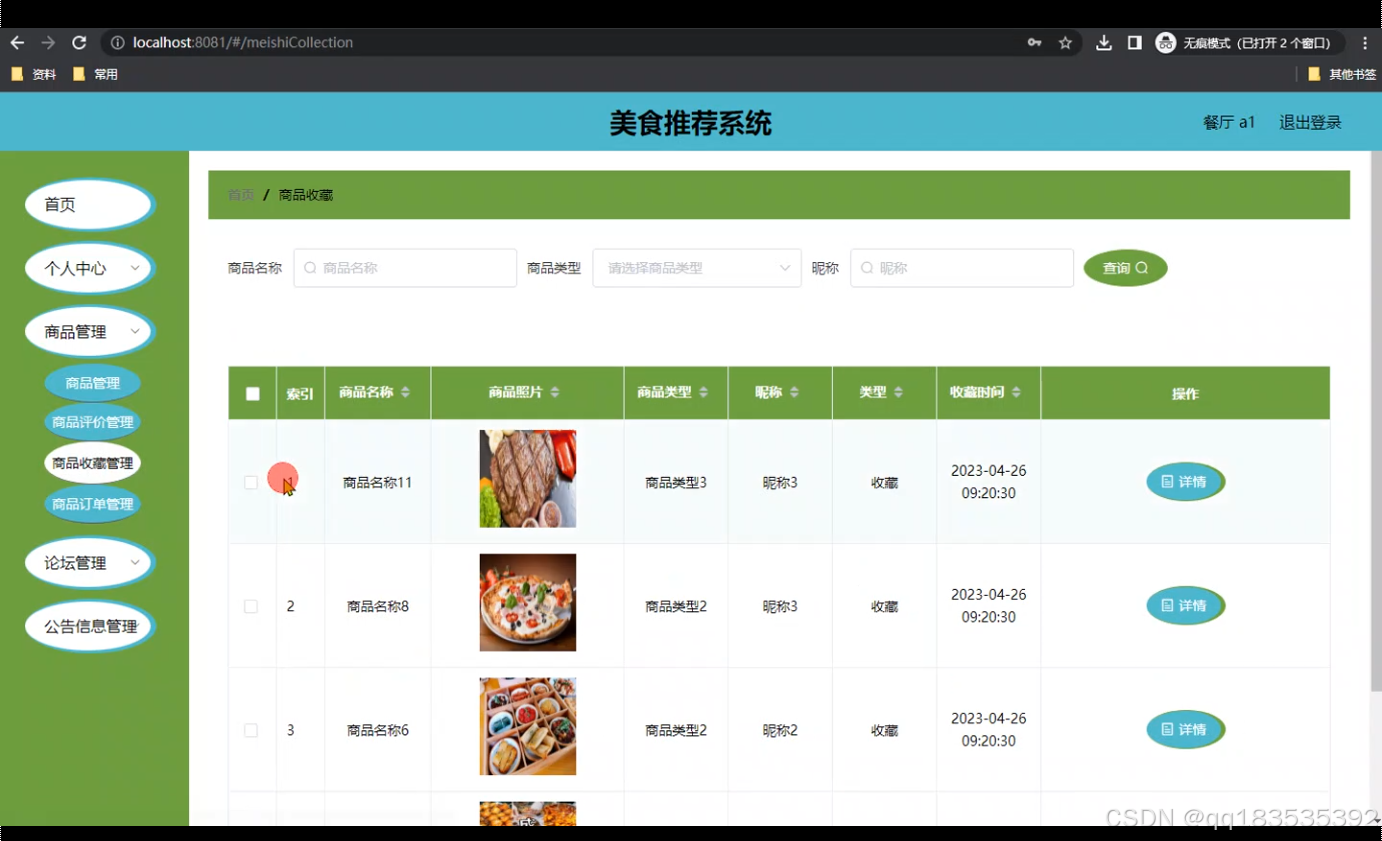Sort table by 商品类型 column
Screen dimensions: 1382x841
coord(704,393)
